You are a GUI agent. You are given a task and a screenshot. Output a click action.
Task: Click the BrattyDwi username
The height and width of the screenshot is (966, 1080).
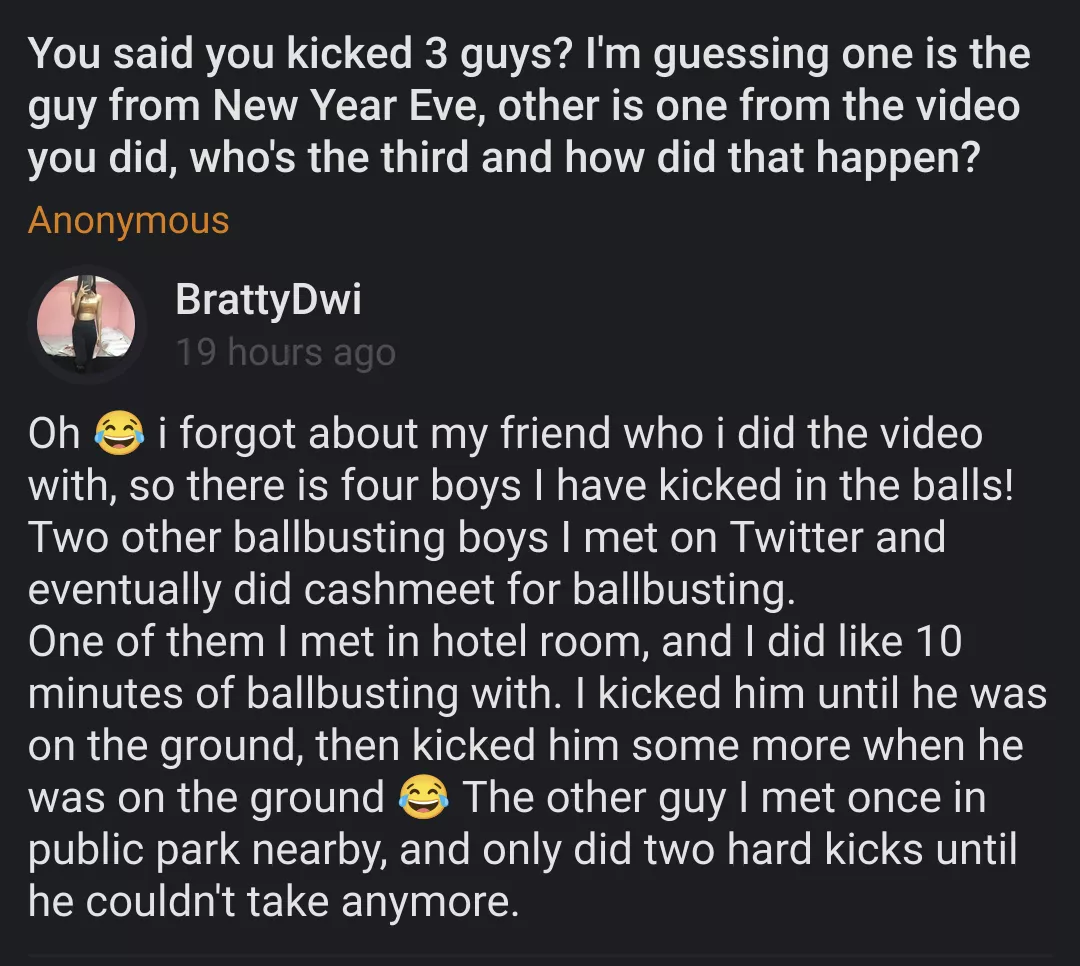tap(268, 299)
